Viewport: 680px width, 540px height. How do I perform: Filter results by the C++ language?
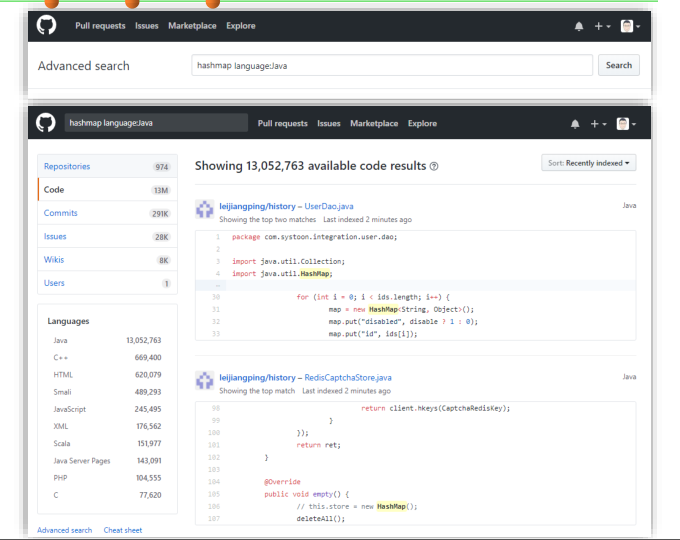[62, 357]
